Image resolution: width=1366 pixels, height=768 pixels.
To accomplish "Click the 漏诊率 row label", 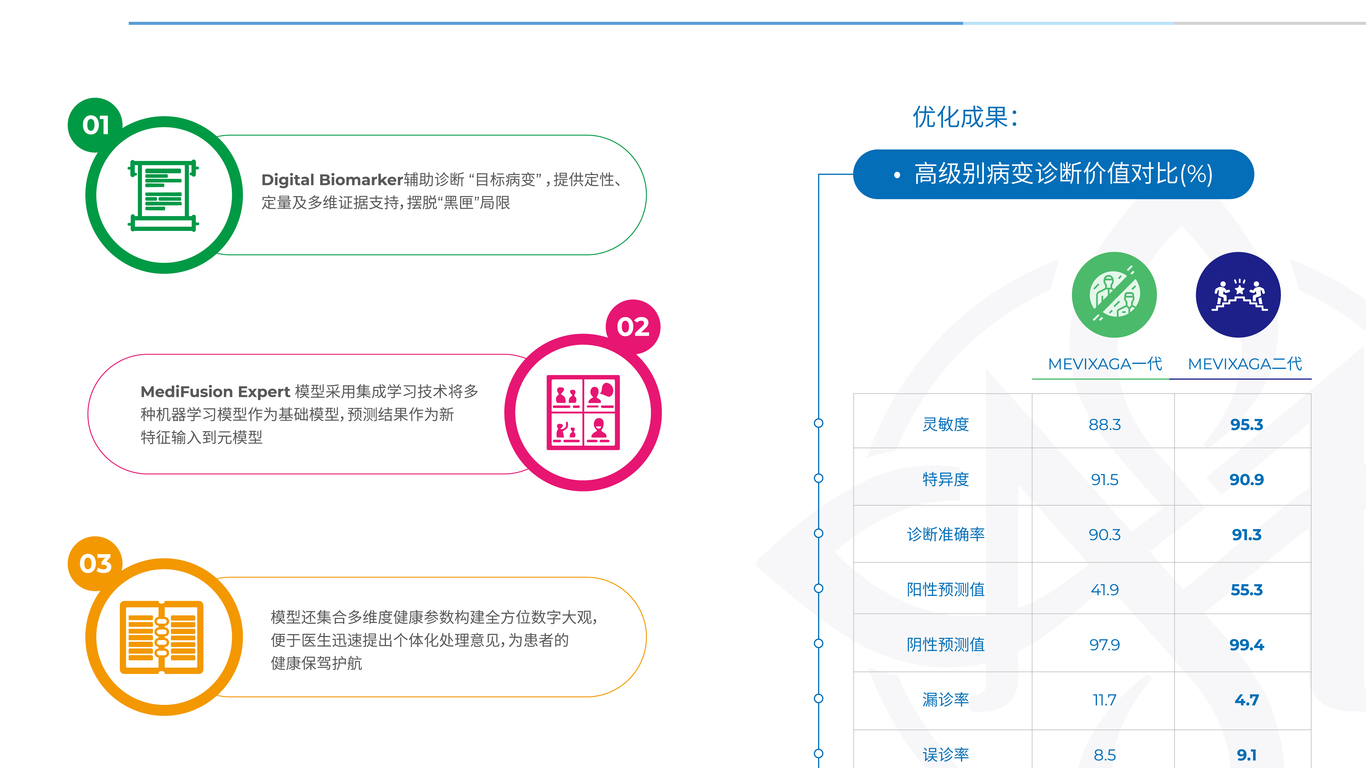I will pos(945,699).
